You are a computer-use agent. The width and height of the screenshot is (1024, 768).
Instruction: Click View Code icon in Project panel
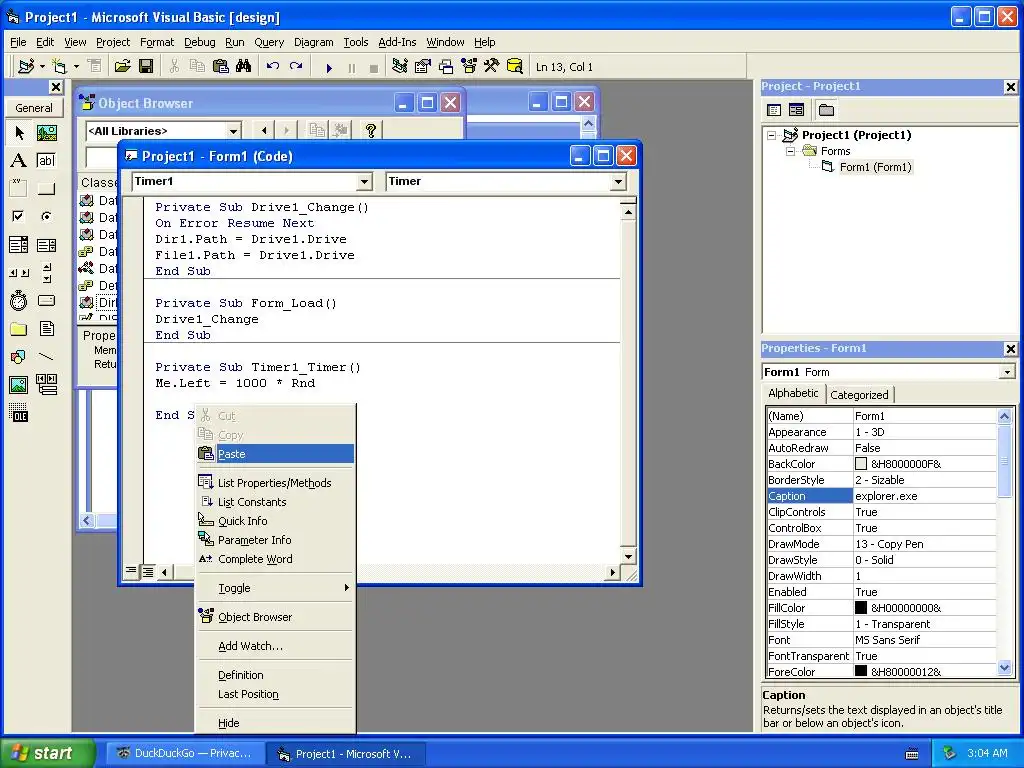pos(774,110)
